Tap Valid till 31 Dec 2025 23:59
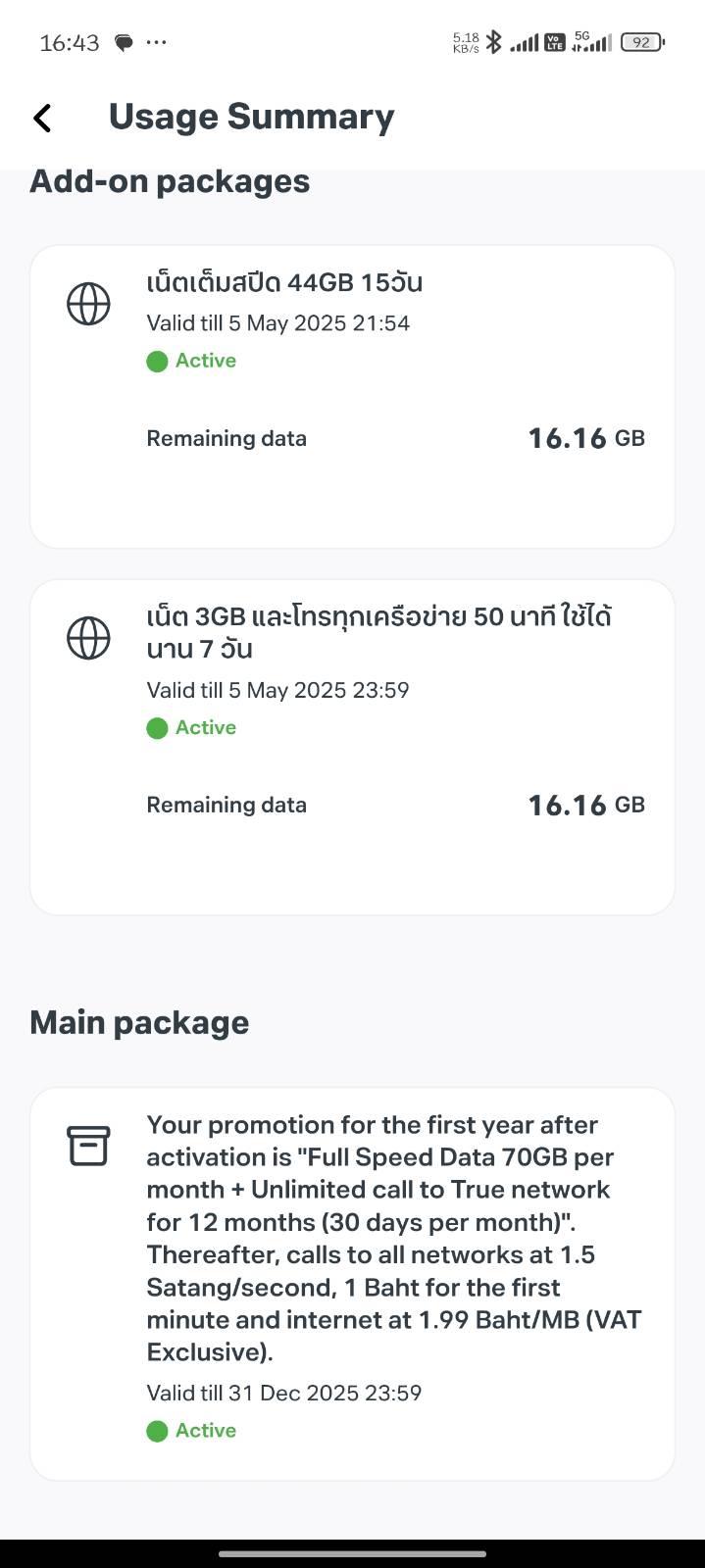This screenshot has width=705, height=1568. click(284, 1393)
